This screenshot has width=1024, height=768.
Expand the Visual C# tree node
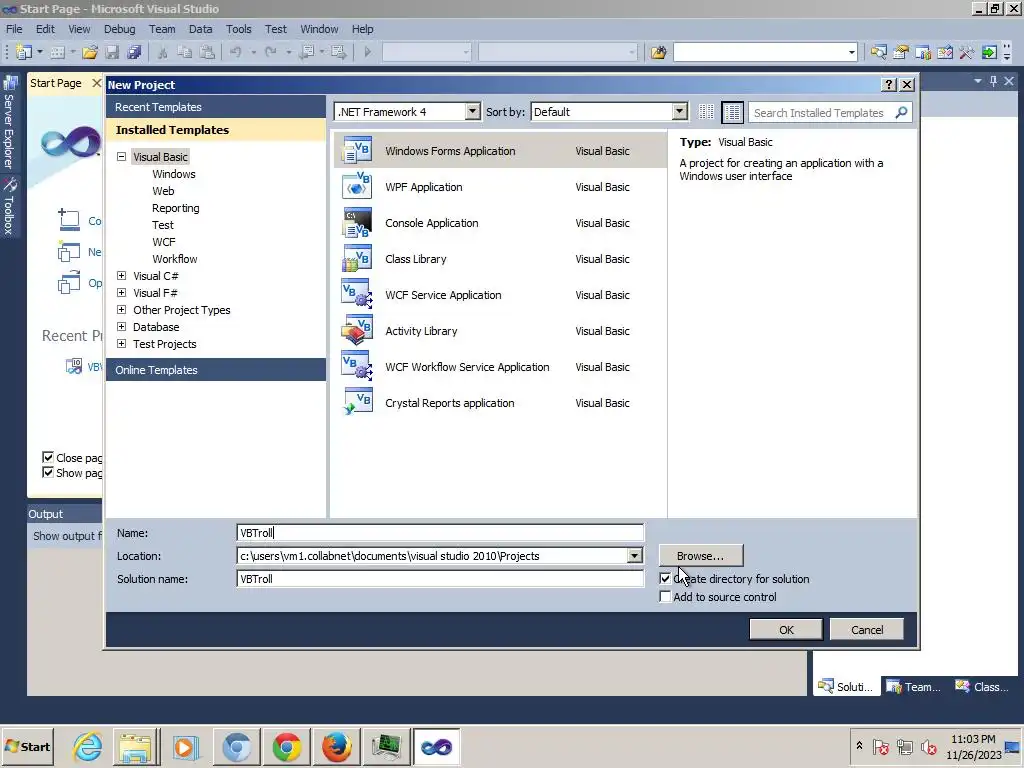(121, 276)
